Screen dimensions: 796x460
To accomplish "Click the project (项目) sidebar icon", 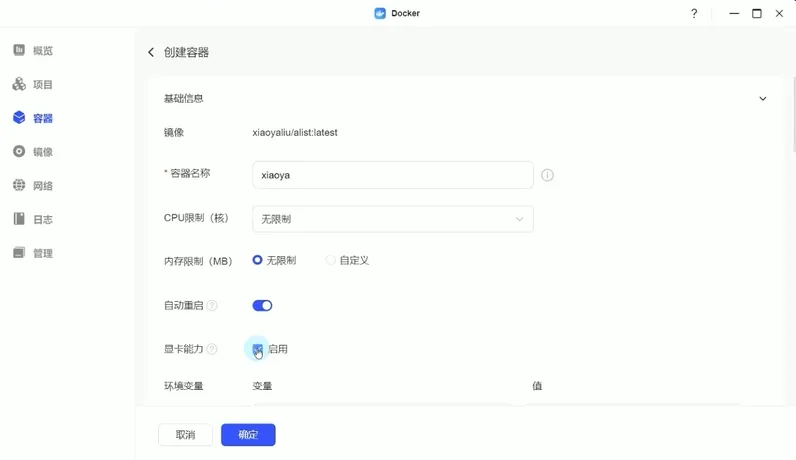I will [x=19, y=84].
